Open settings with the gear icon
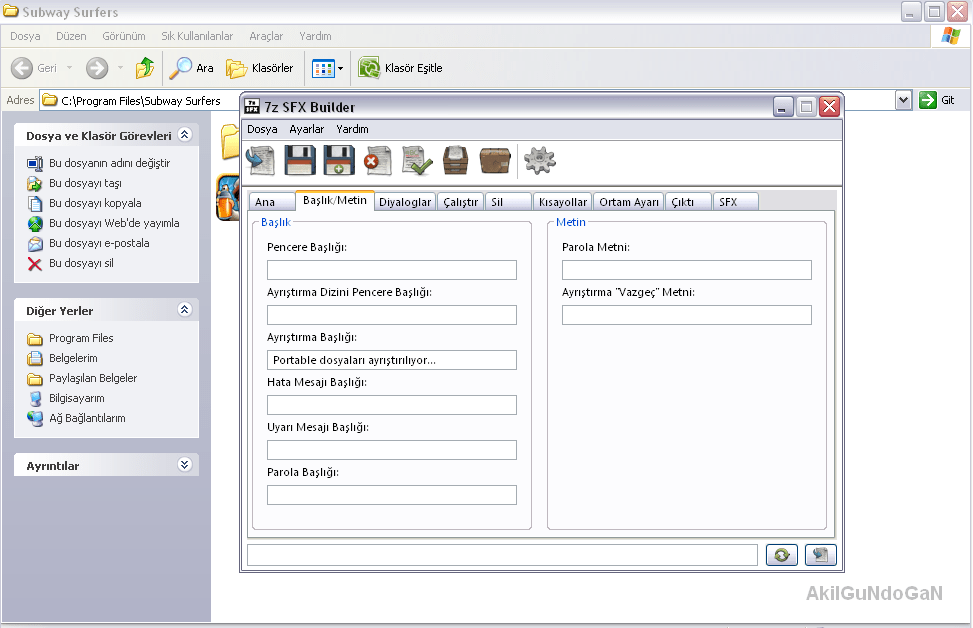973x628 pixels. click(x=540, y=160)
